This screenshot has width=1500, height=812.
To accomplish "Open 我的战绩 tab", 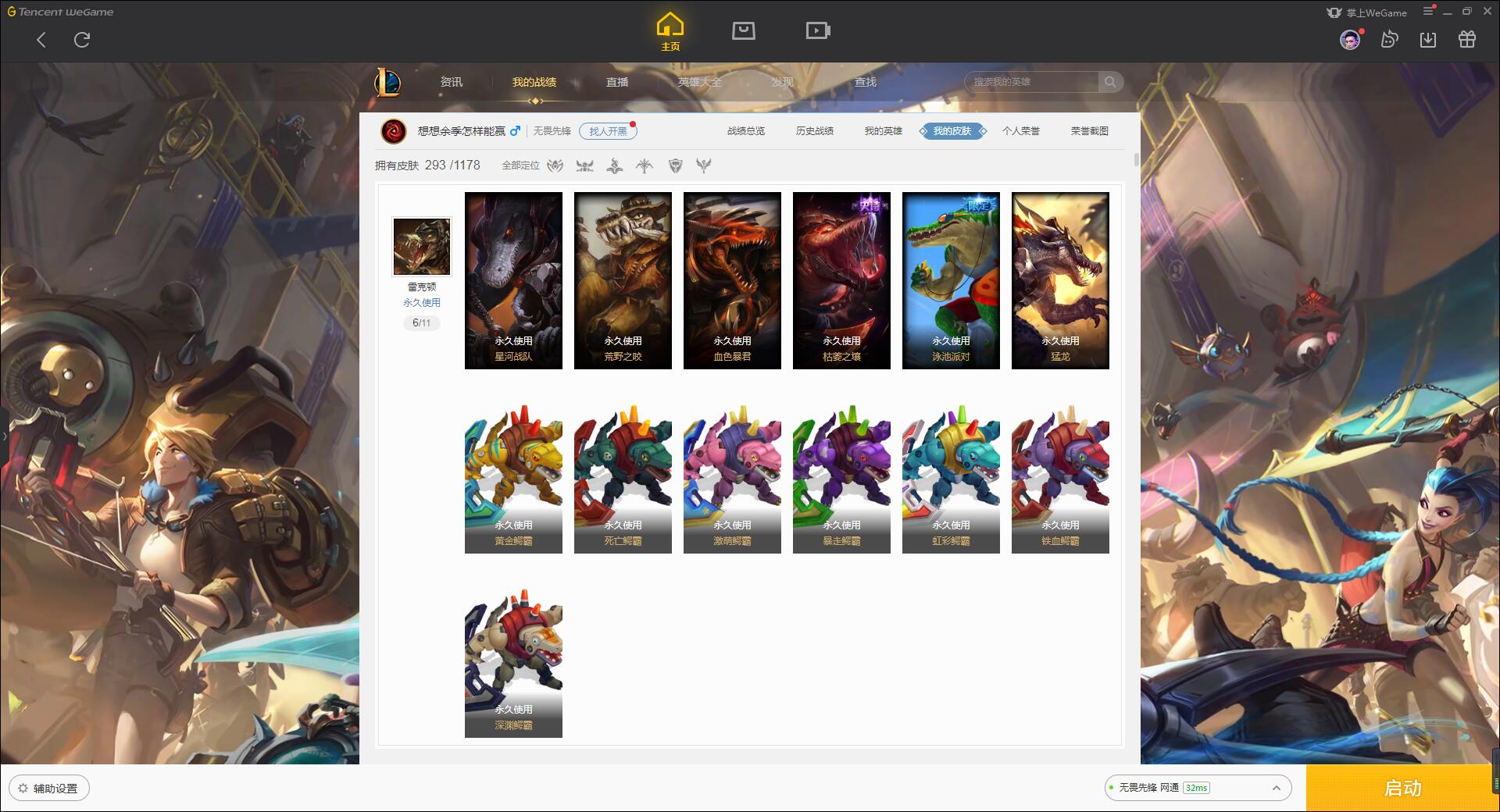I will 534,82.
